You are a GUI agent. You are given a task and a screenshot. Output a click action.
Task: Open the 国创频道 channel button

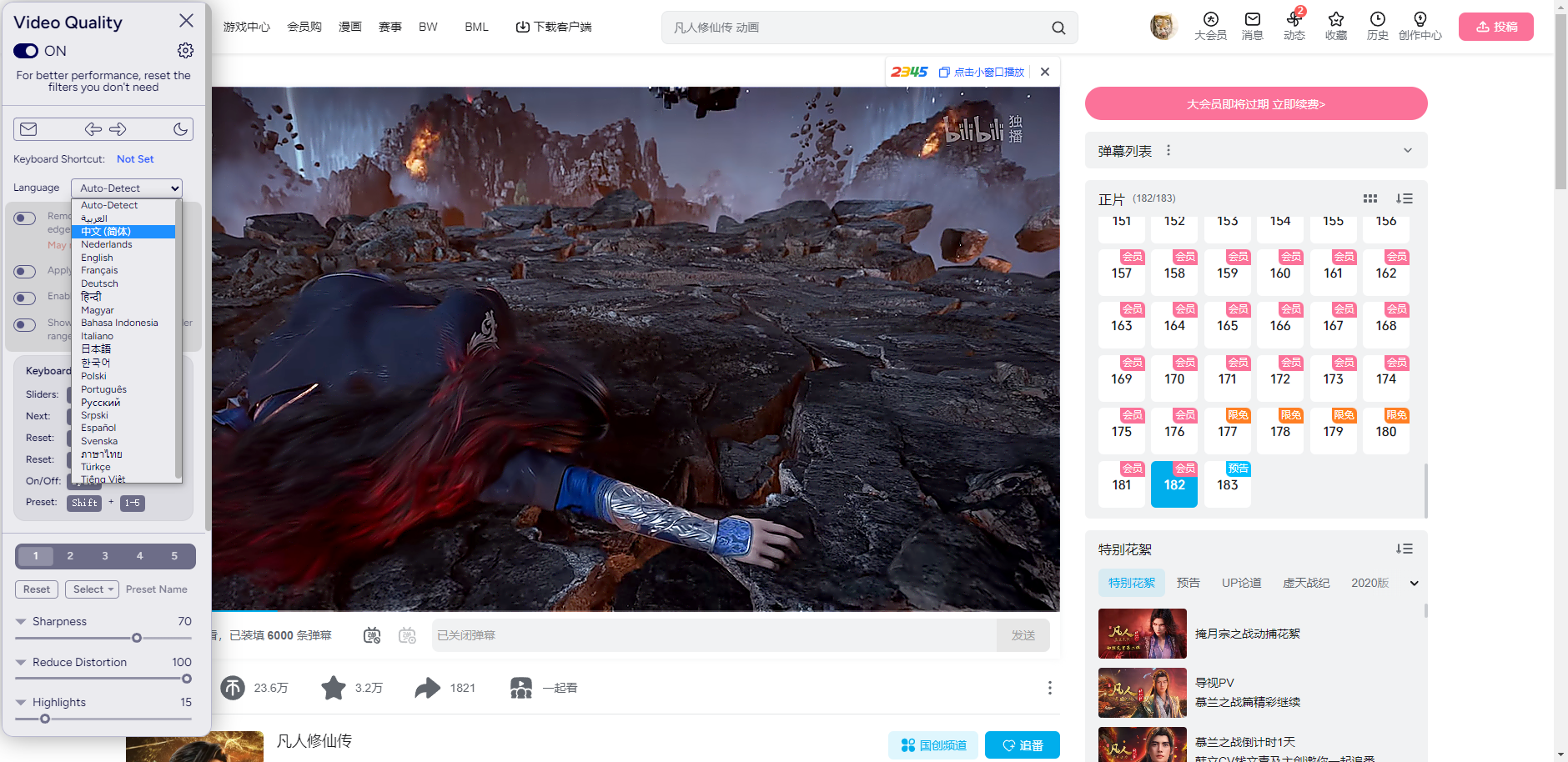pos(933,745)
